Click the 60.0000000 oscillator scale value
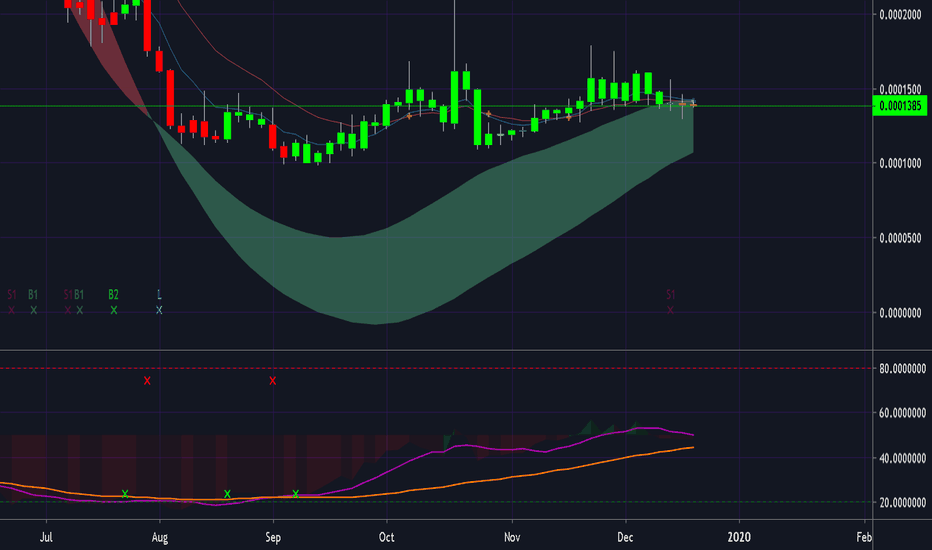 click(x=902, y=413)
